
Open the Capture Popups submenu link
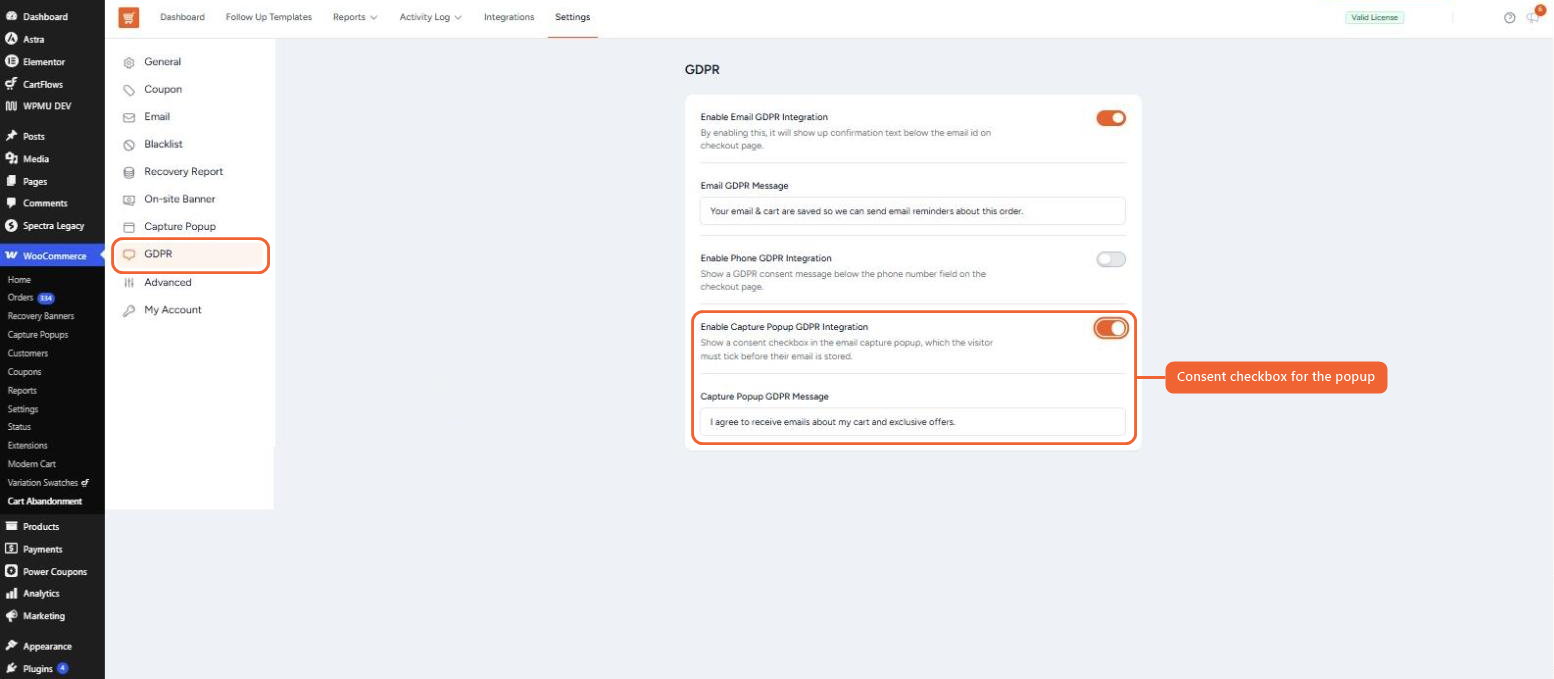pyautogui.click(x=38, y=335)
